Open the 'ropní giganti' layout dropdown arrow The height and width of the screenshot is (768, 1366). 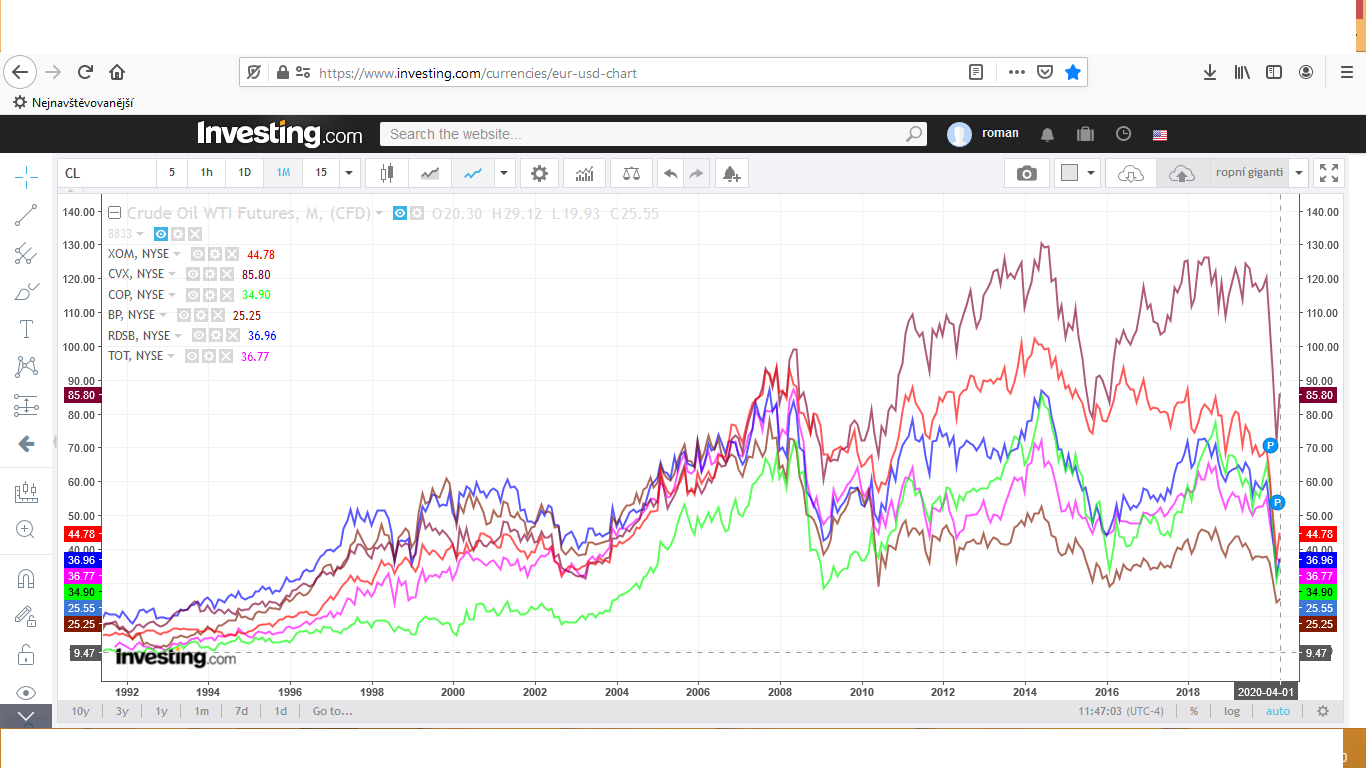click(x=1299, y=173)
